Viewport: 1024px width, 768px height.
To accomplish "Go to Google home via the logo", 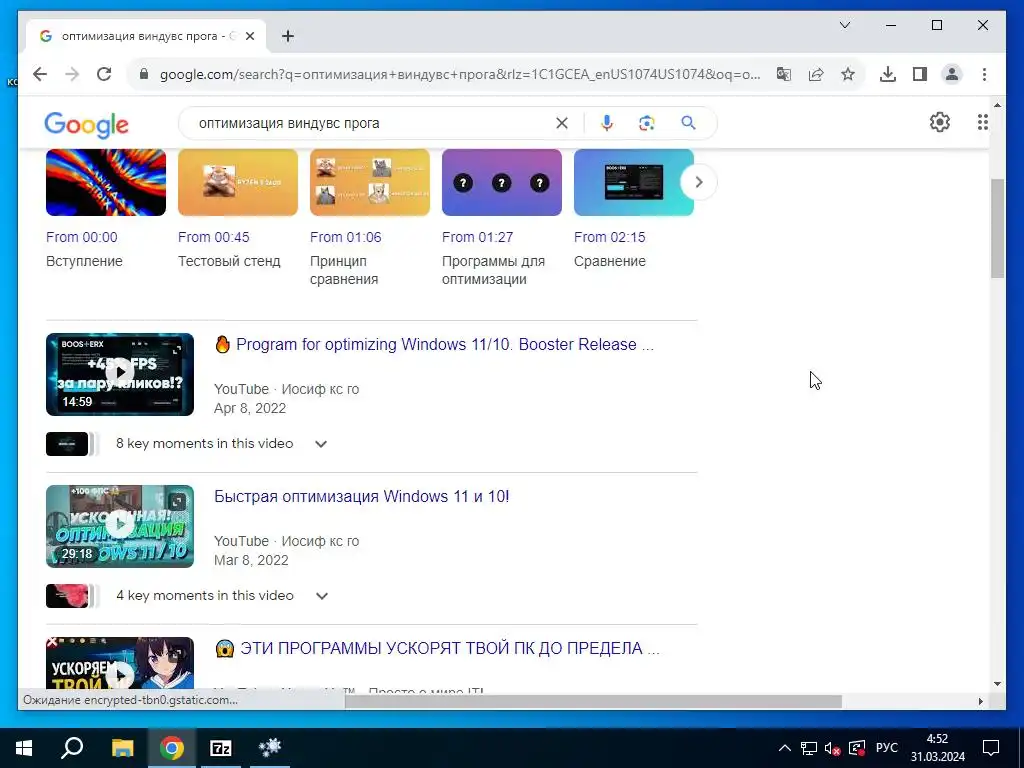I will click(x=86, y=124).
